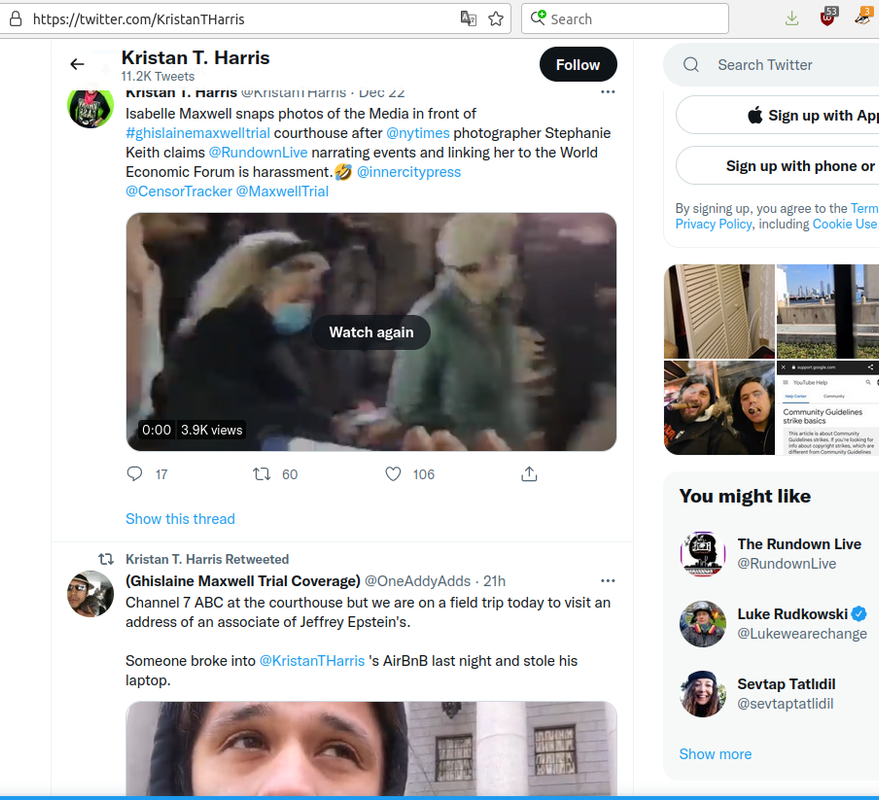Open the Luke Rudkowski profile name
Viewport: 879px width, 800px height.
pyautogui.click(x=792, y=614)
